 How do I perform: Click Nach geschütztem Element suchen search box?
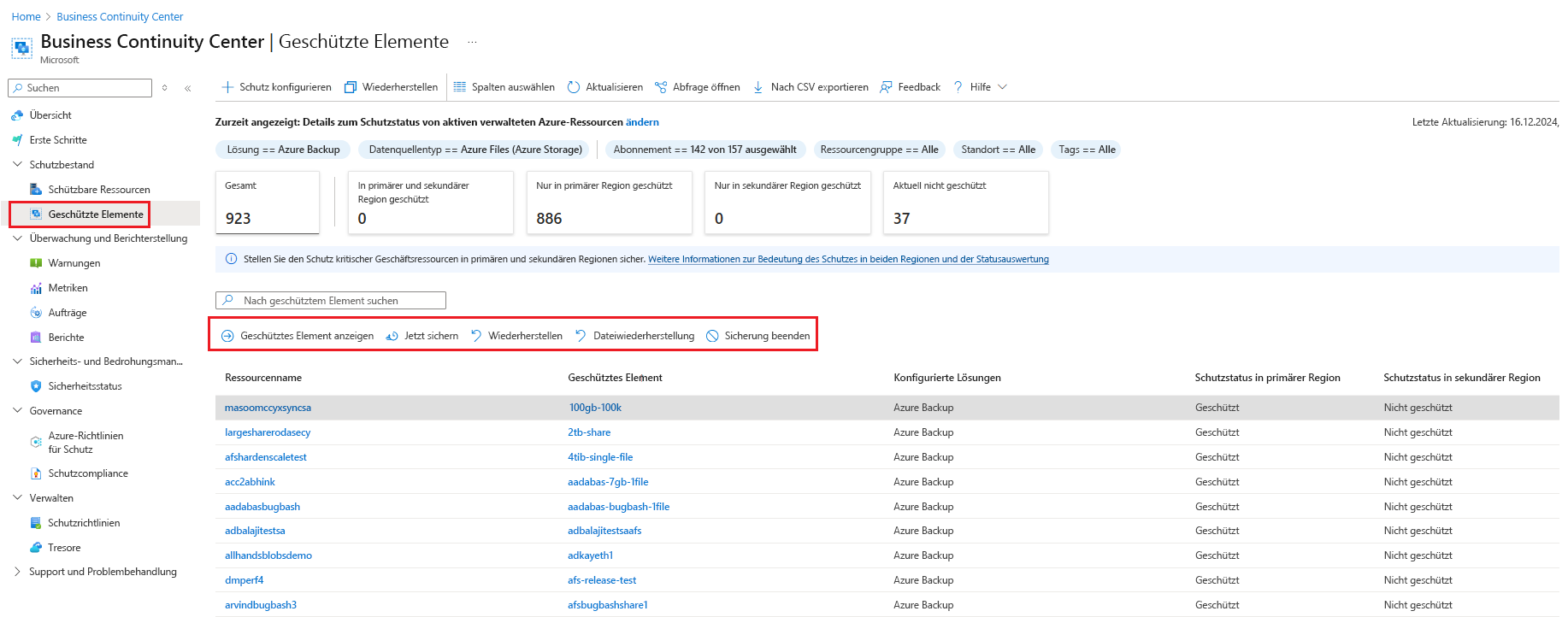331,301
